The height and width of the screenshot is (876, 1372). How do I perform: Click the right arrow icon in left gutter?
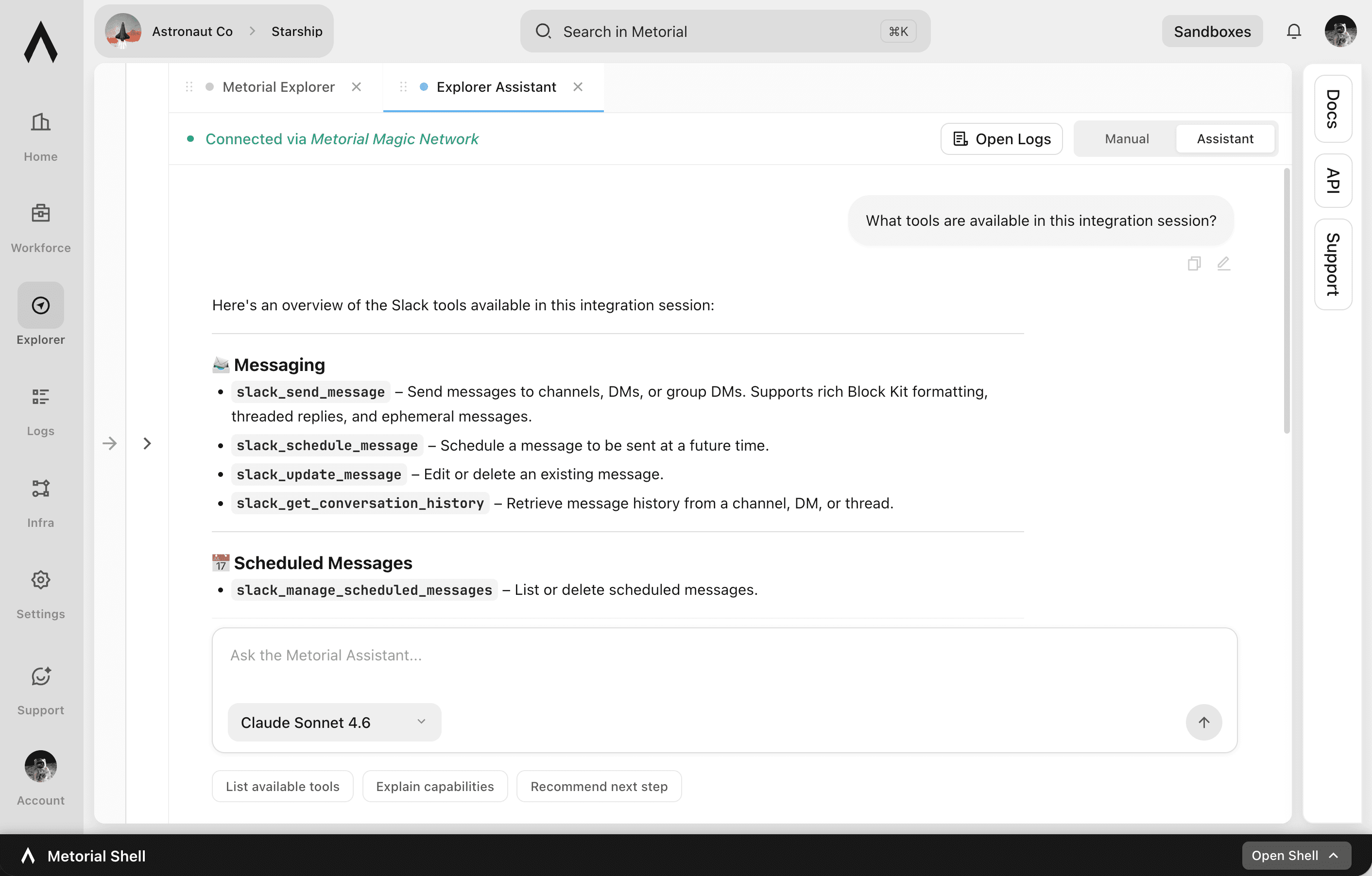click(x=109, y=443)
